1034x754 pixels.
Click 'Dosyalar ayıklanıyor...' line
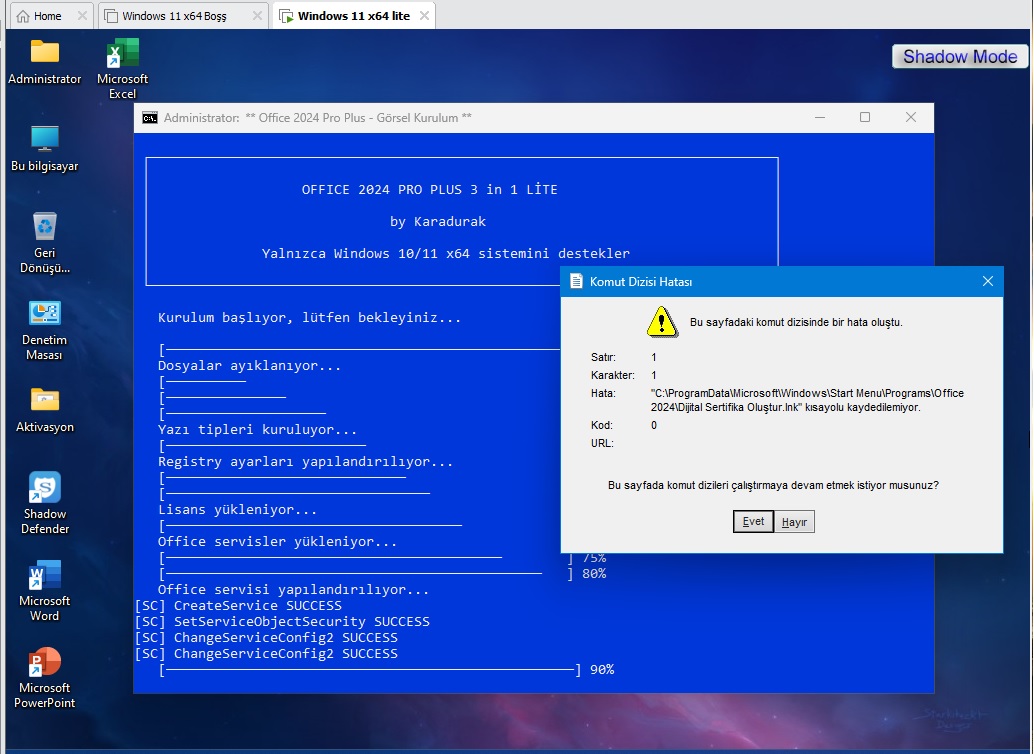tap(249, 366)
